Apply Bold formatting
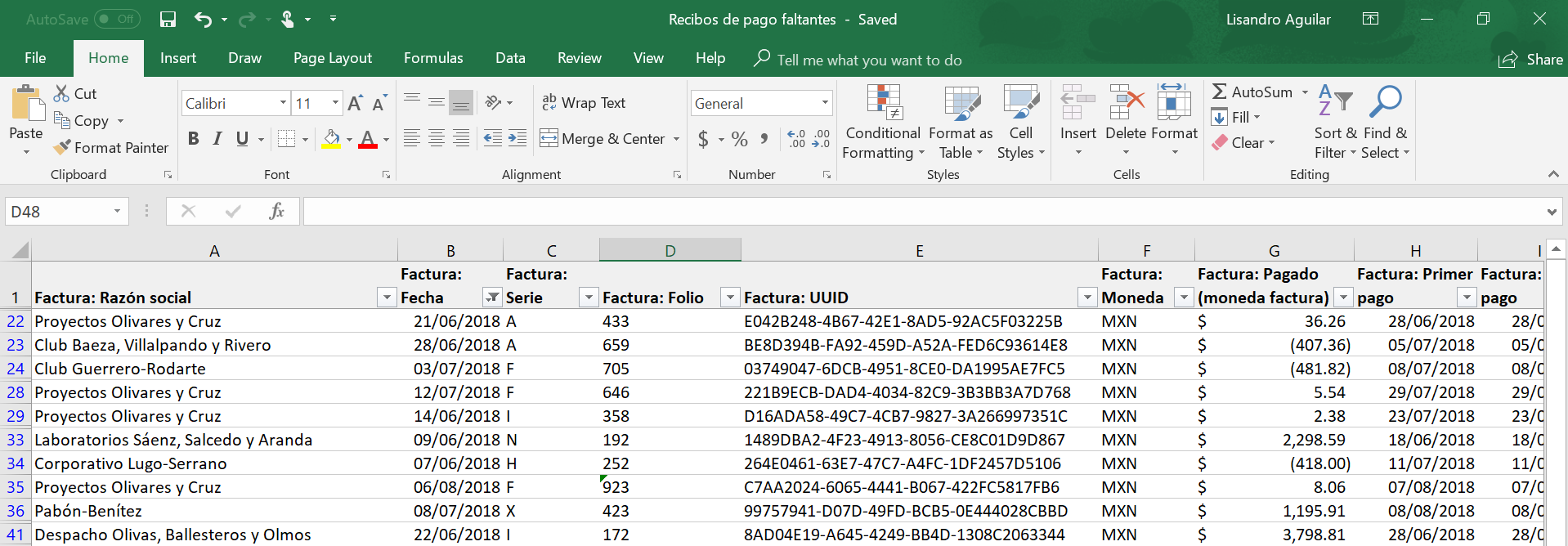This screenshot has height=546, width=1568. click(x=194, y=139)
